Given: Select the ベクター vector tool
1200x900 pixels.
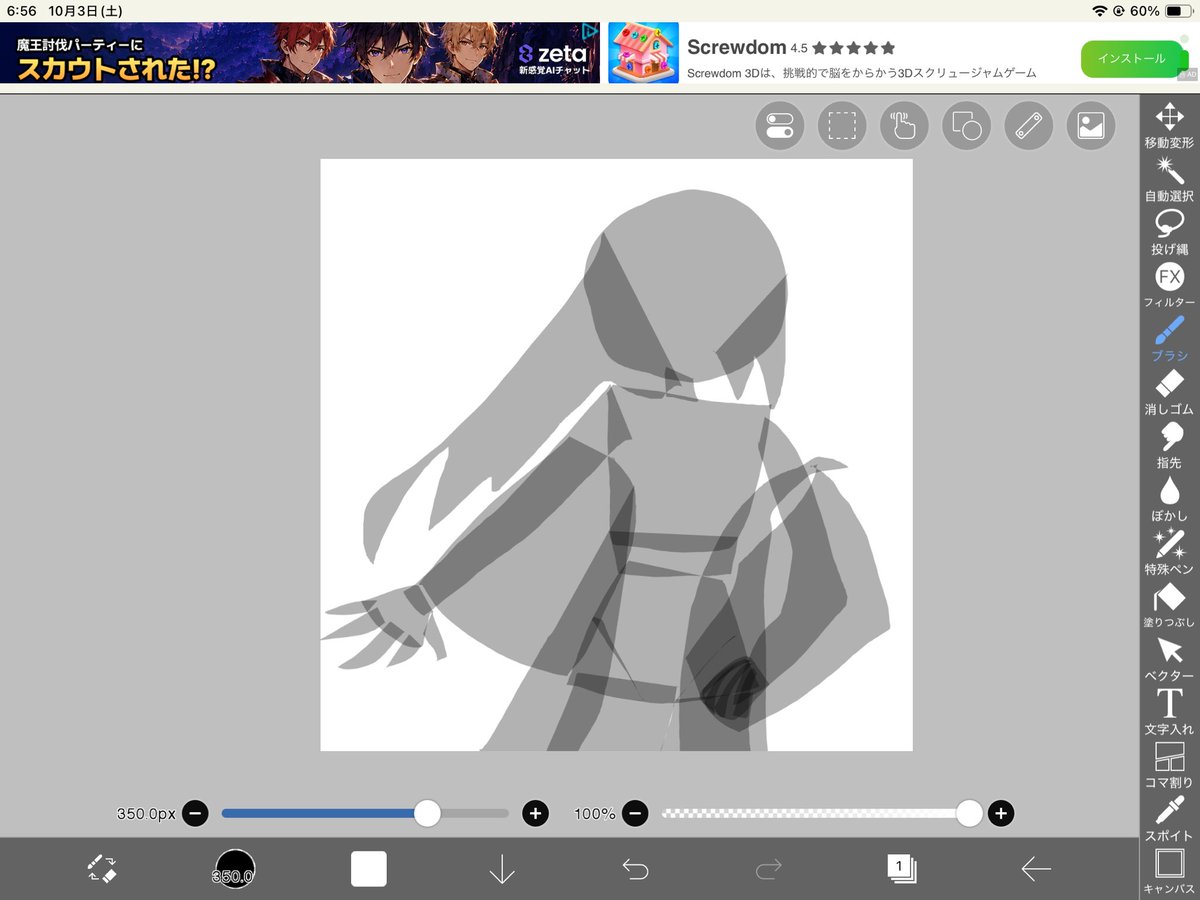Looking at the screenshot, I should tap(1169, 659).
